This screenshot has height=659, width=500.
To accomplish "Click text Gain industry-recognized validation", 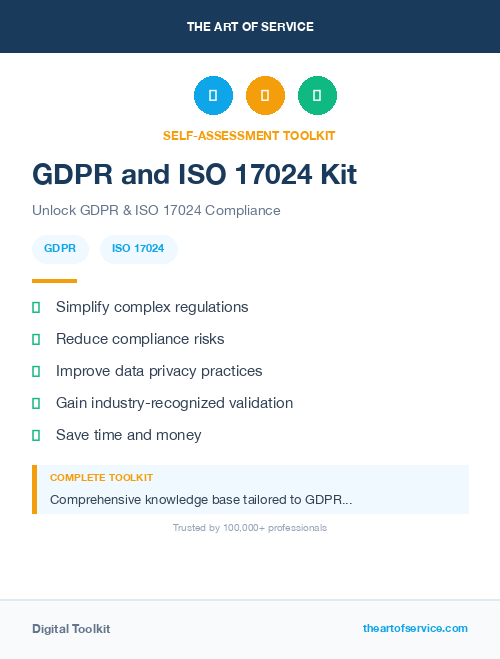I will [175, 403].
